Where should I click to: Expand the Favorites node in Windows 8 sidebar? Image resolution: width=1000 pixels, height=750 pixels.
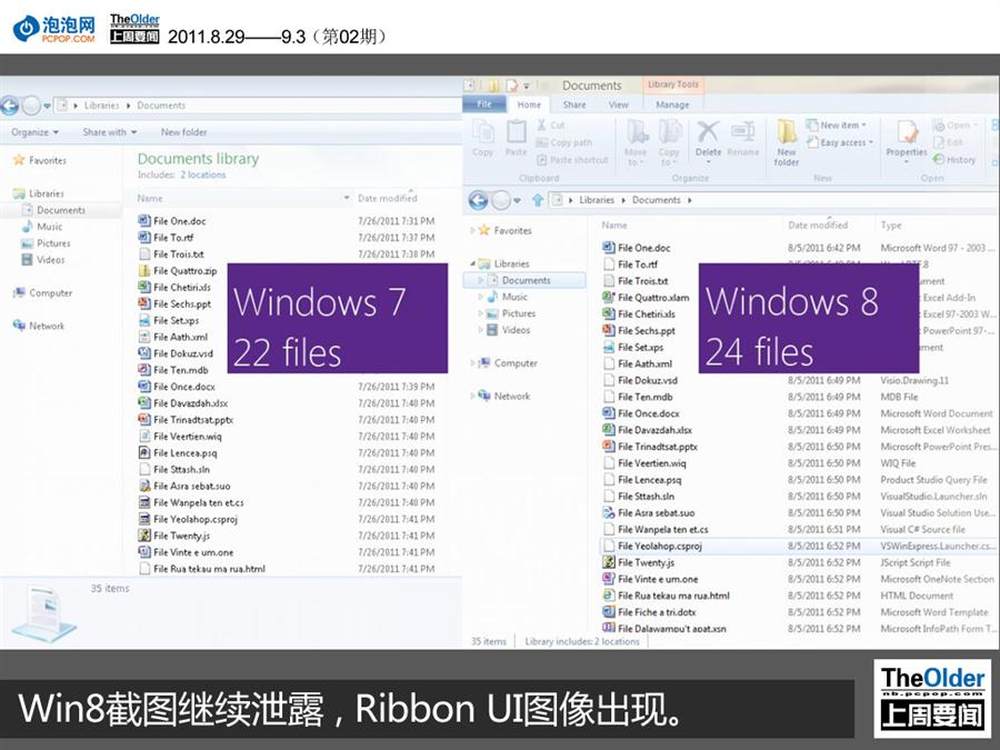click(473, 230)
